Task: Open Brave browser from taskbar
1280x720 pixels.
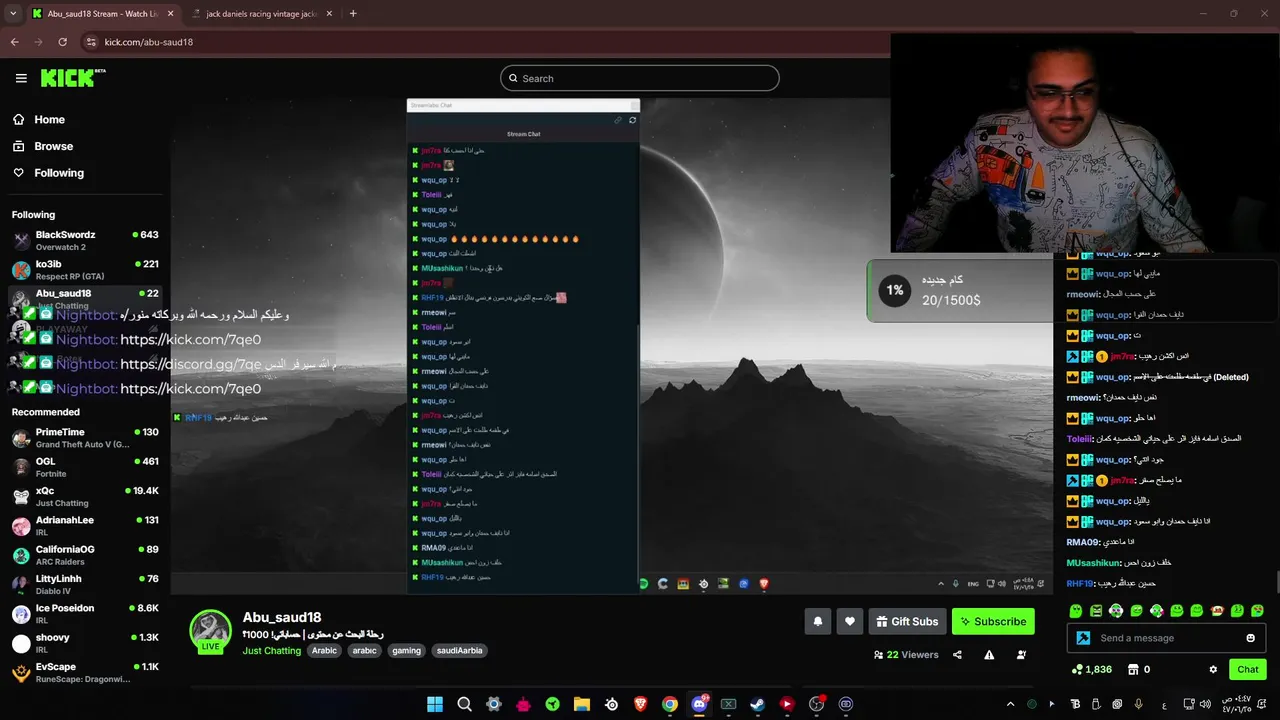Action: tap(640, 704)
